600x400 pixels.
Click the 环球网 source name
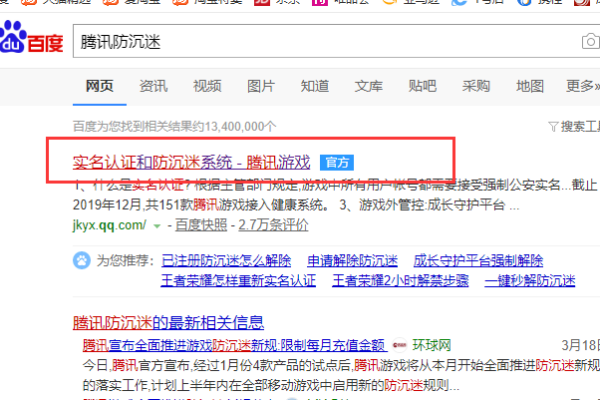tap(432, 345)
